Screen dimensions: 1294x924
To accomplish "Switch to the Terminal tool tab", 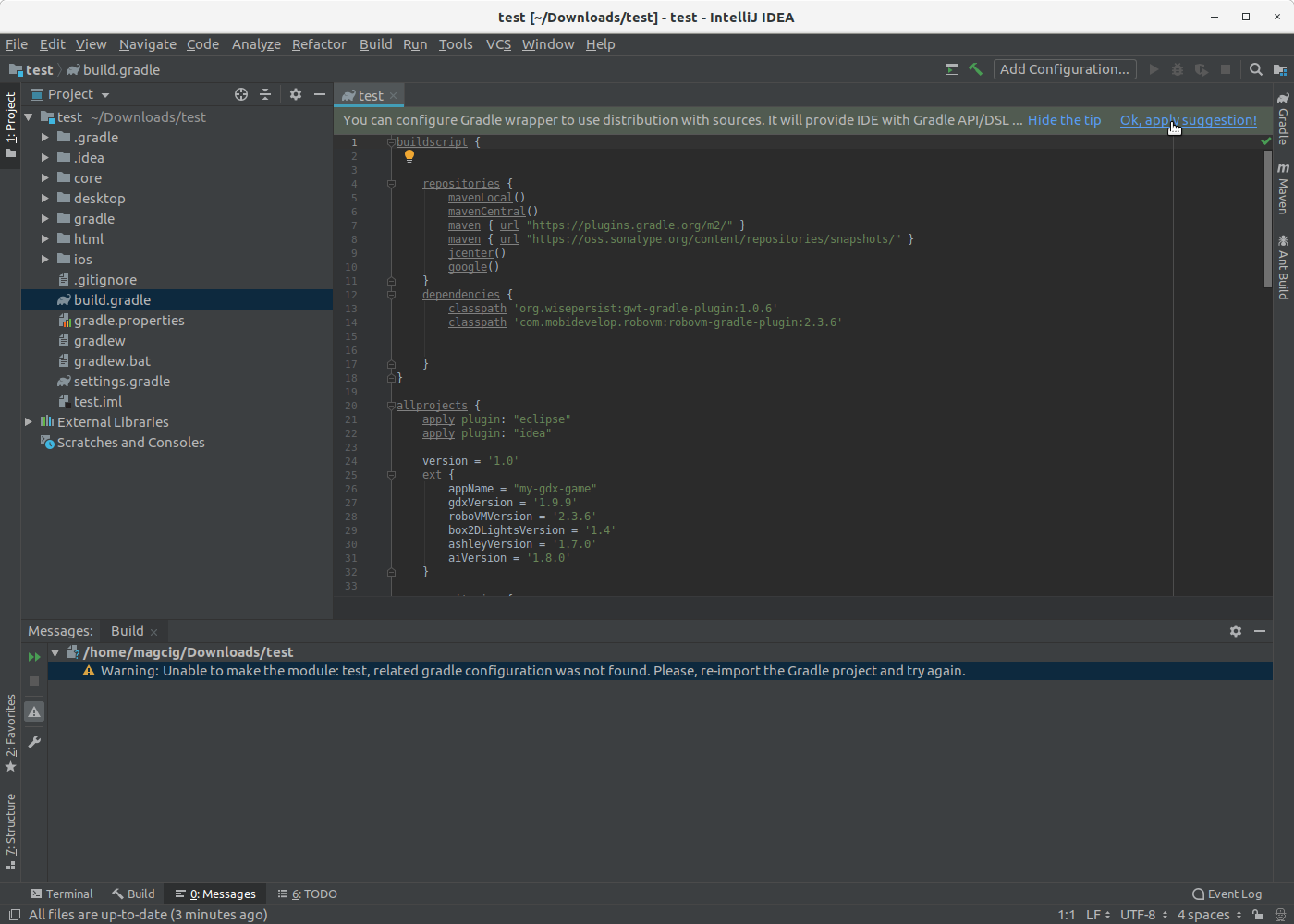I will click(x=62, y=894).
